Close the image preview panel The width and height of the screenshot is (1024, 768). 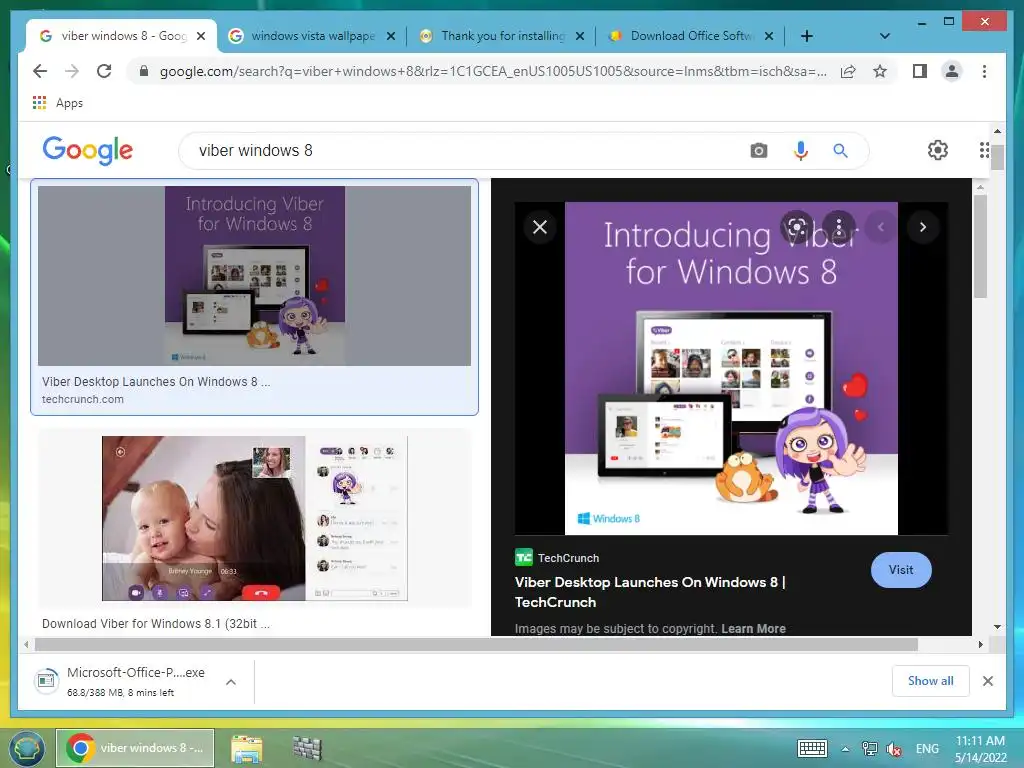(540, 227)
